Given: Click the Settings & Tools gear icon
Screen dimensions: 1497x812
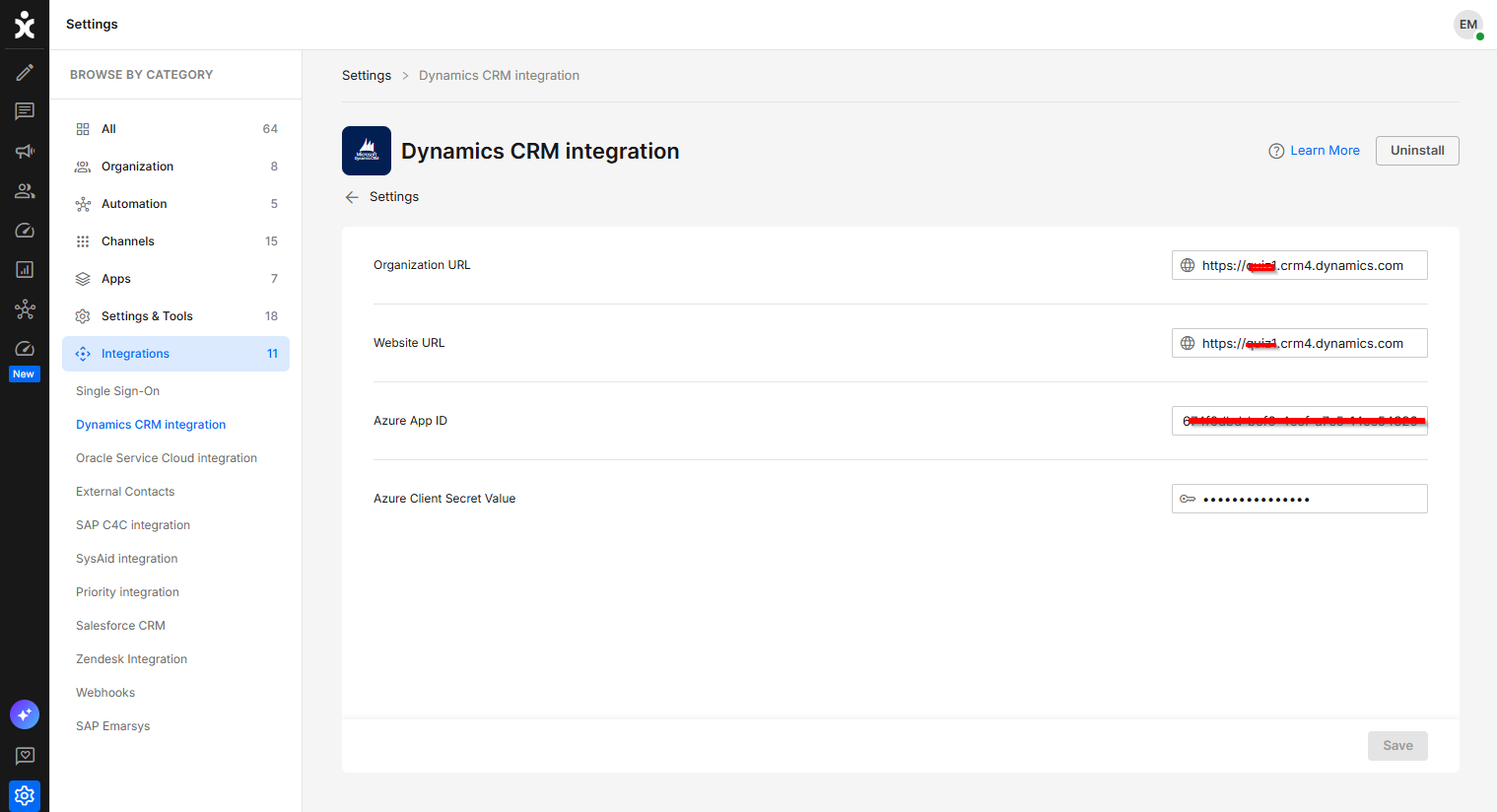Looking at the screenshot, I should [83, 316].
